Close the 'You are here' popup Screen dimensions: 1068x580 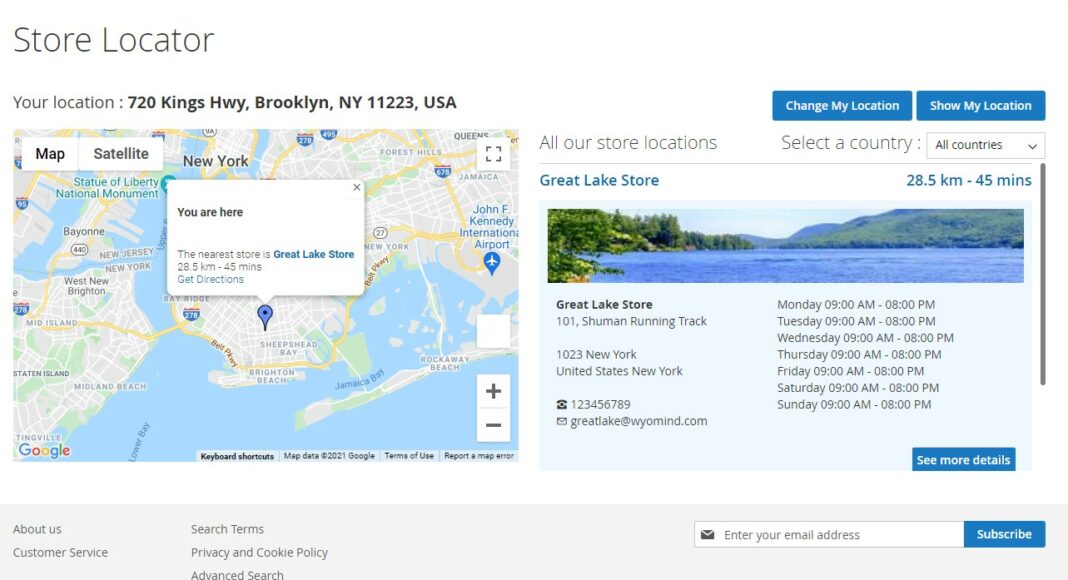click(357, 187)
